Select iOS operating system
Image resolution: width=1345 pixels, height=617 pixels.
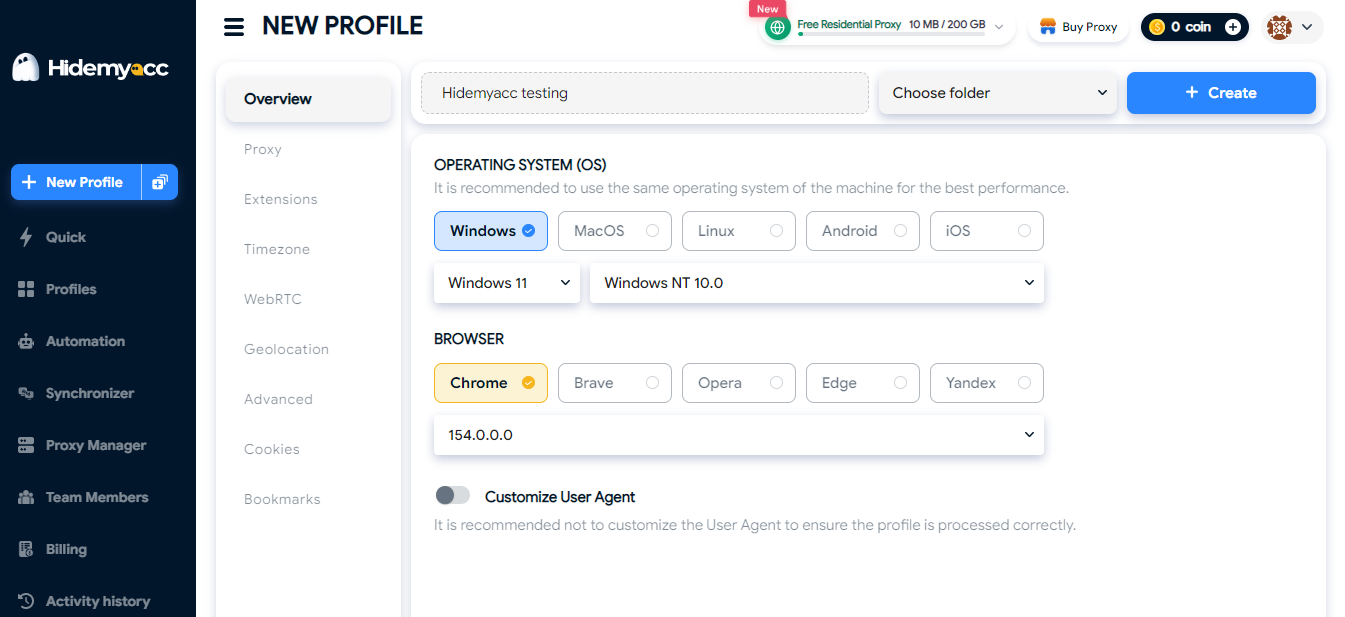pyautogui.click(x=987, y=231)
